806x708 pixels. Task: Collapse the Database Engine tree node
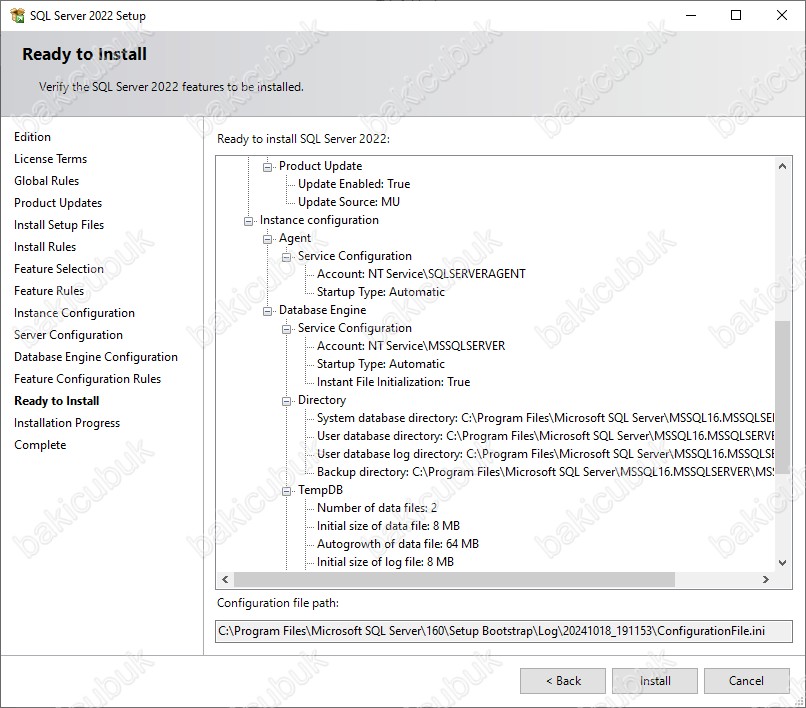tap(267, 311)
